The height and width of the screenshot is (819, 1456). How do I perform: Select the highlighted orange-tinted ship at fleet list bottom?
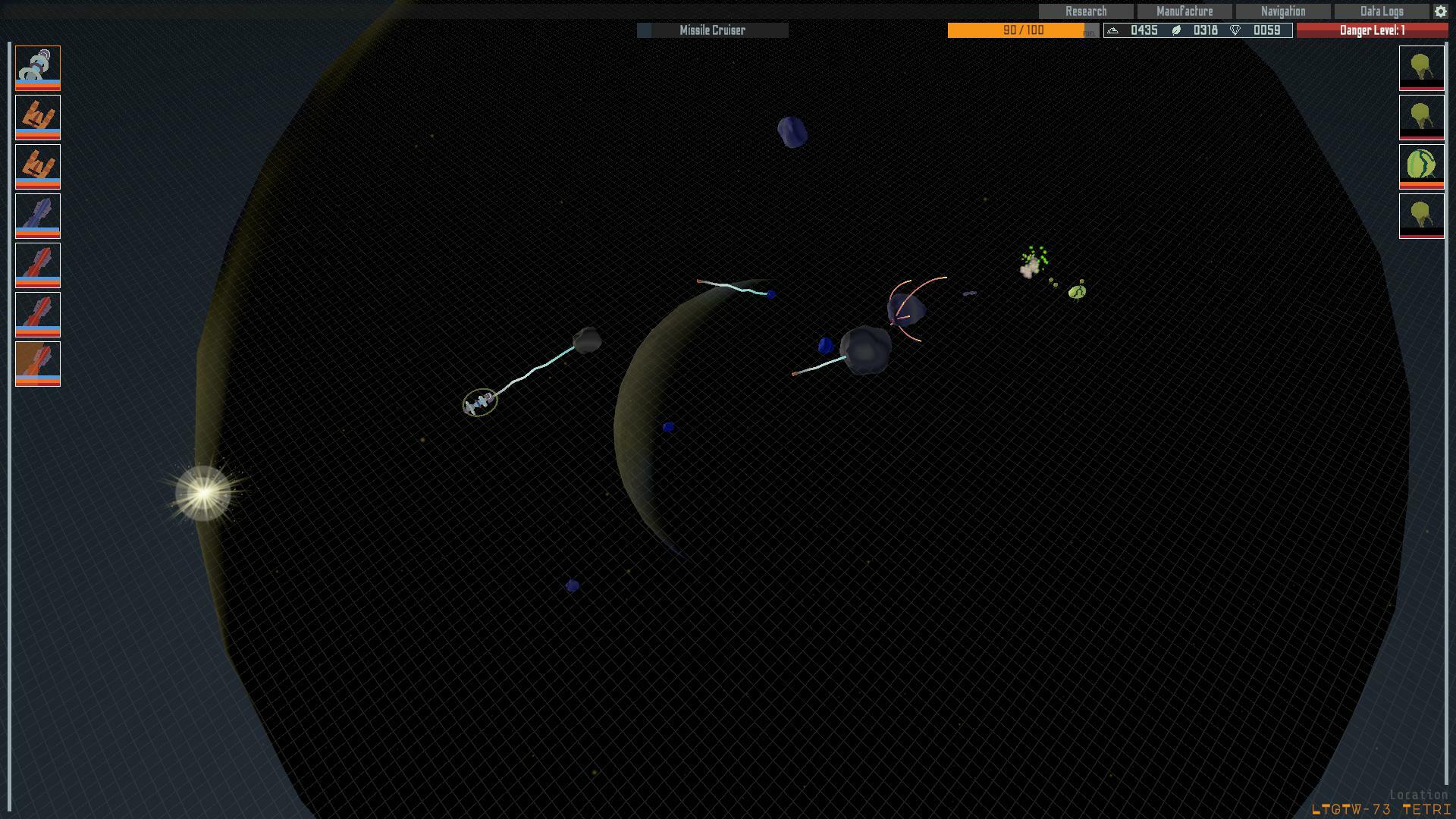coord(37,363)
